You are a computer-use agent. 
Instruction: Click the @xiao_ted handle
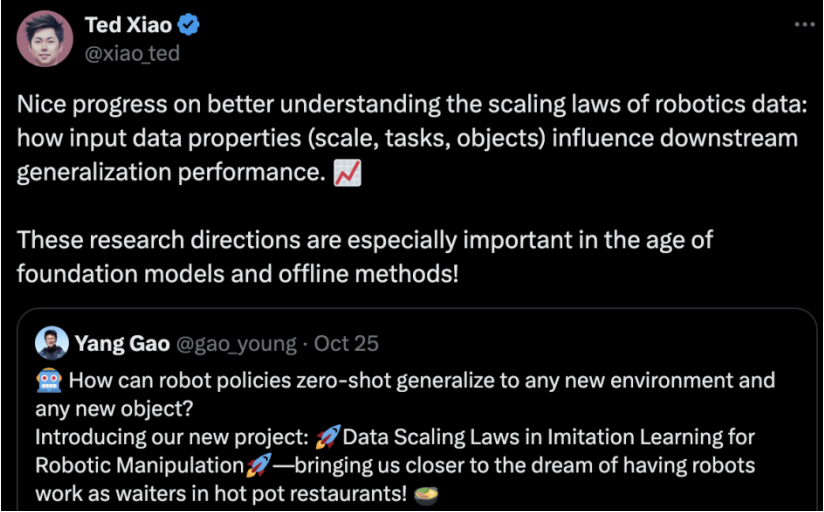pos(132,53)
